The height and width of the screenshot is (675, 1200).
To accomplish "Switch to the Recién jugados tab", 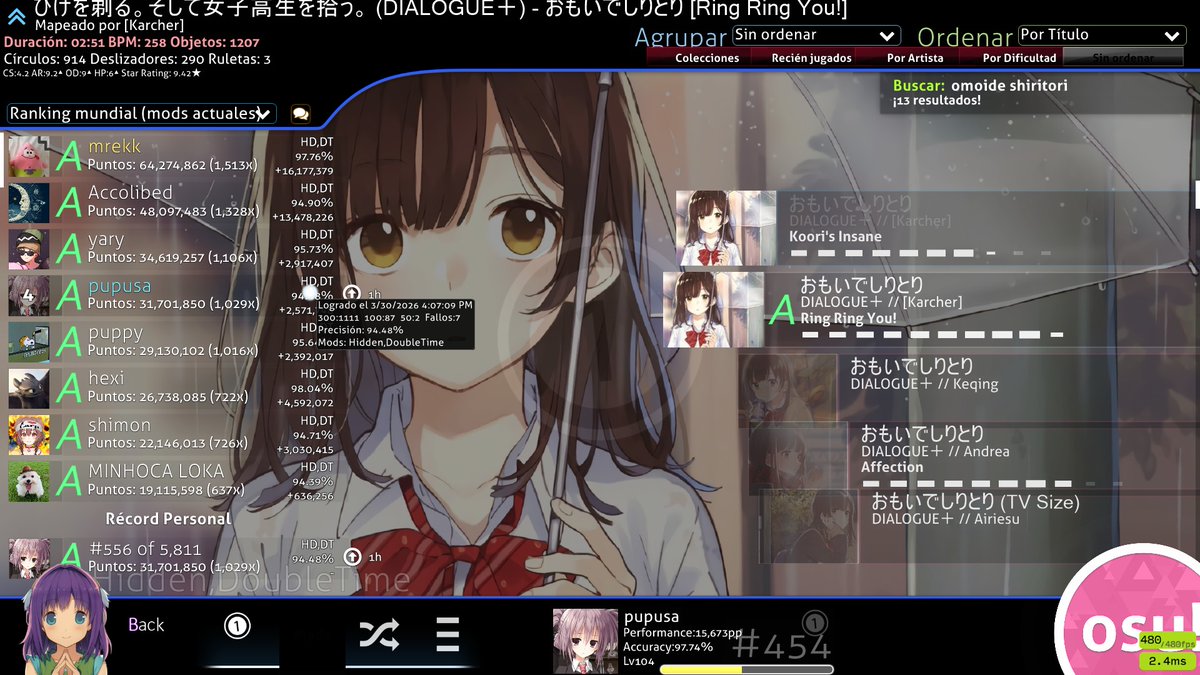I will point(811,58).
